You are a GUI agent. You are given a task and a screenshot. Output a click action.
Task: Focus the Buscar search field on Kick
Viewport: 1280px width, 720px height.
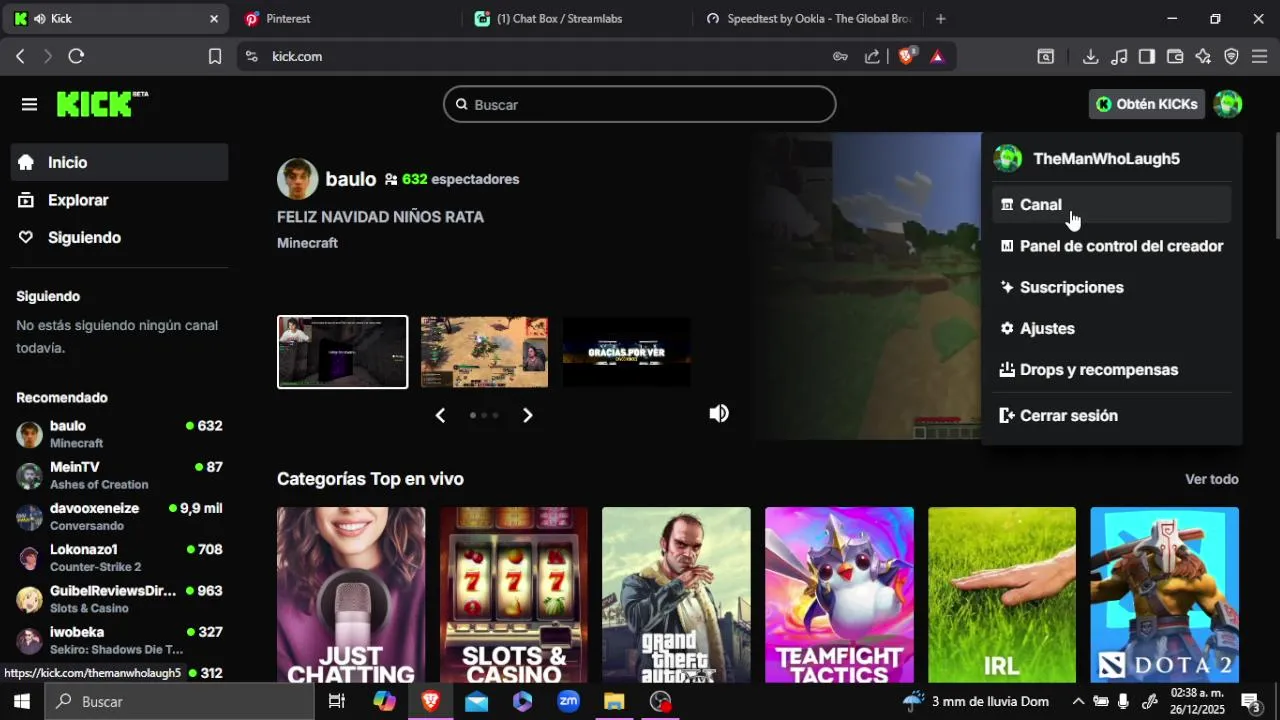640,104
